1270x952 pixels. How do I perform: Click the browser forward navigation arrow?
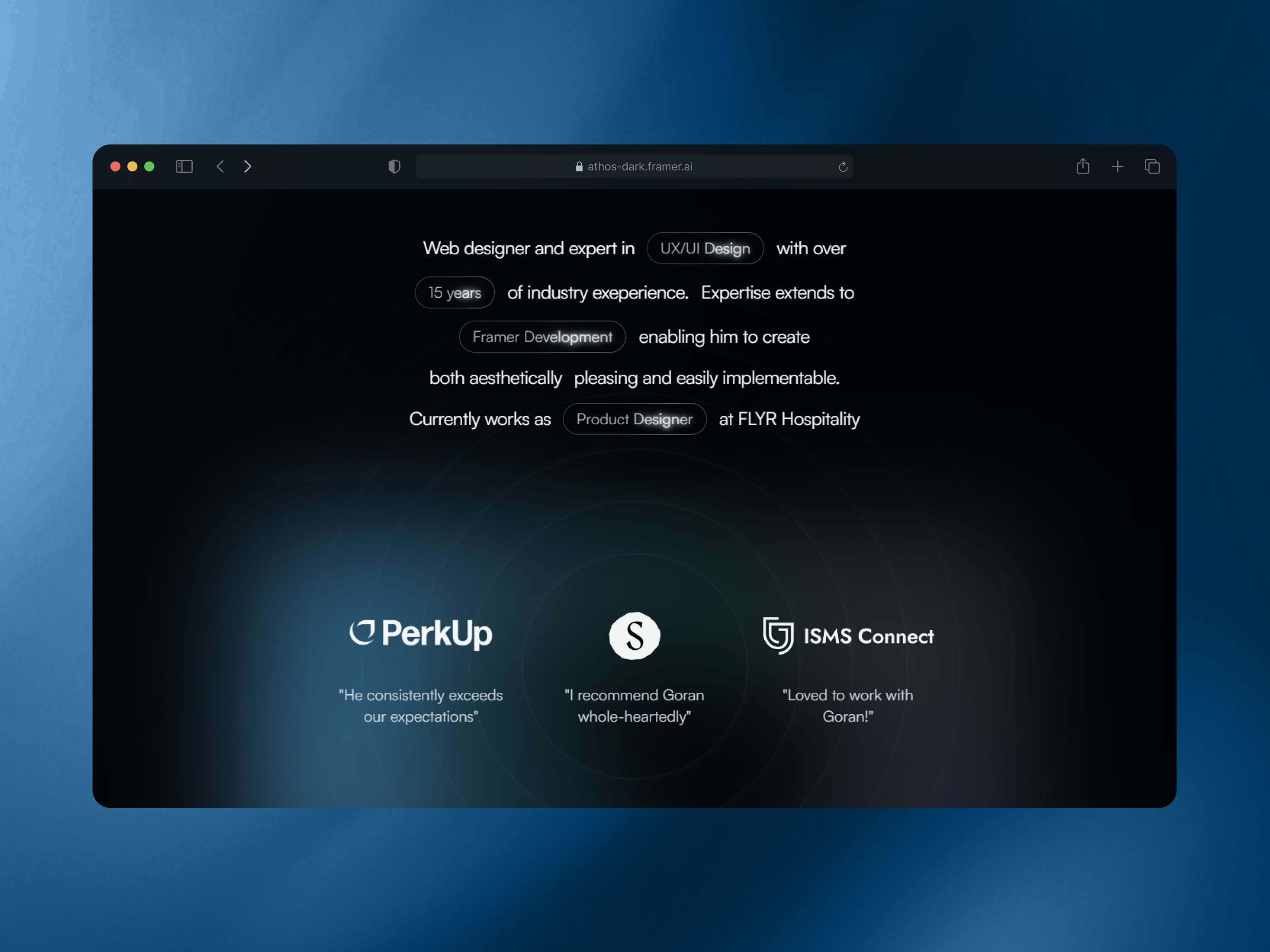tap(247, 166)
